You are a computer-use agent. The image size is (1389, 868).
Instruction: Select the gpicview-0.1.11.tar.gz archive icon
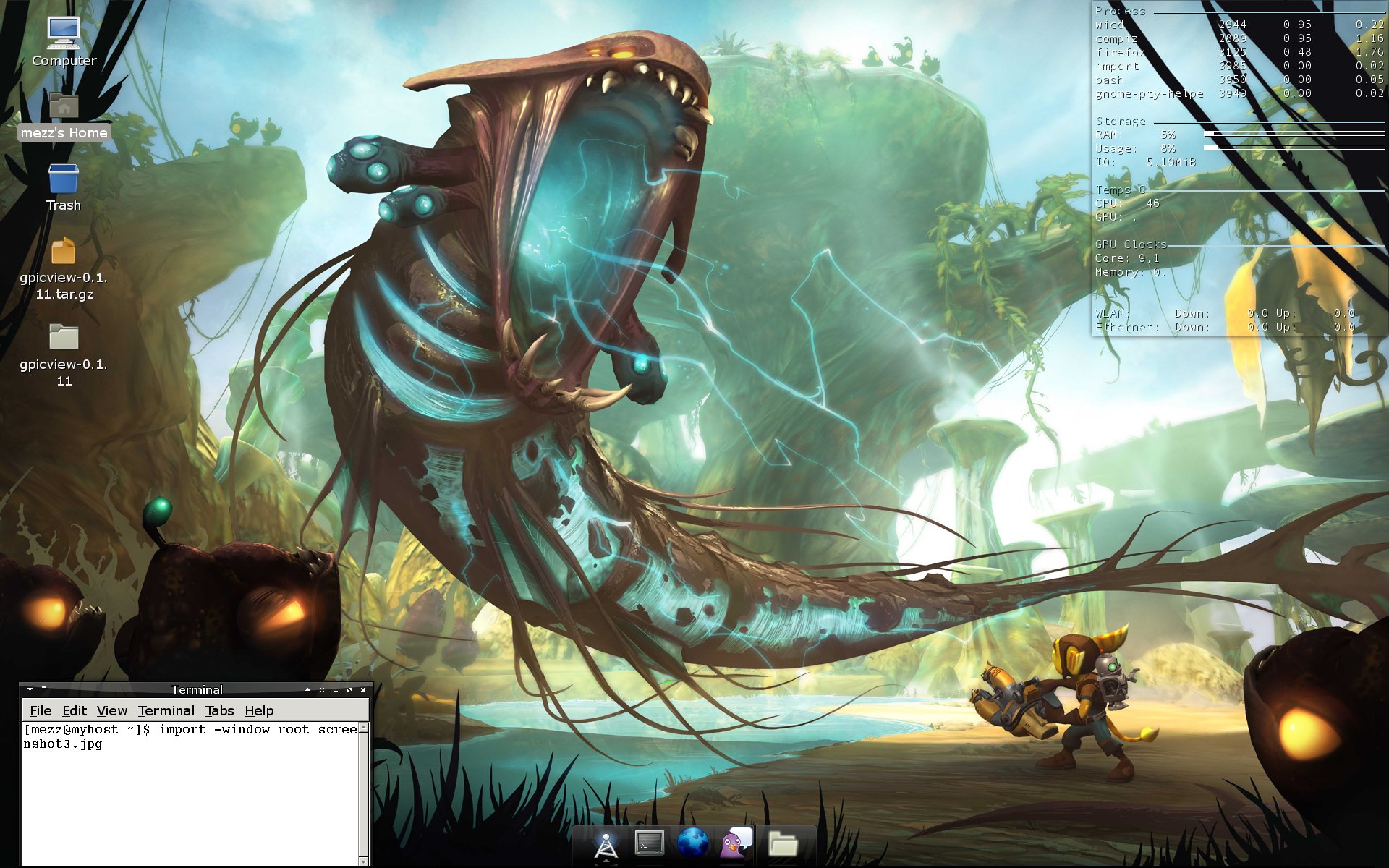coord(64,269)
